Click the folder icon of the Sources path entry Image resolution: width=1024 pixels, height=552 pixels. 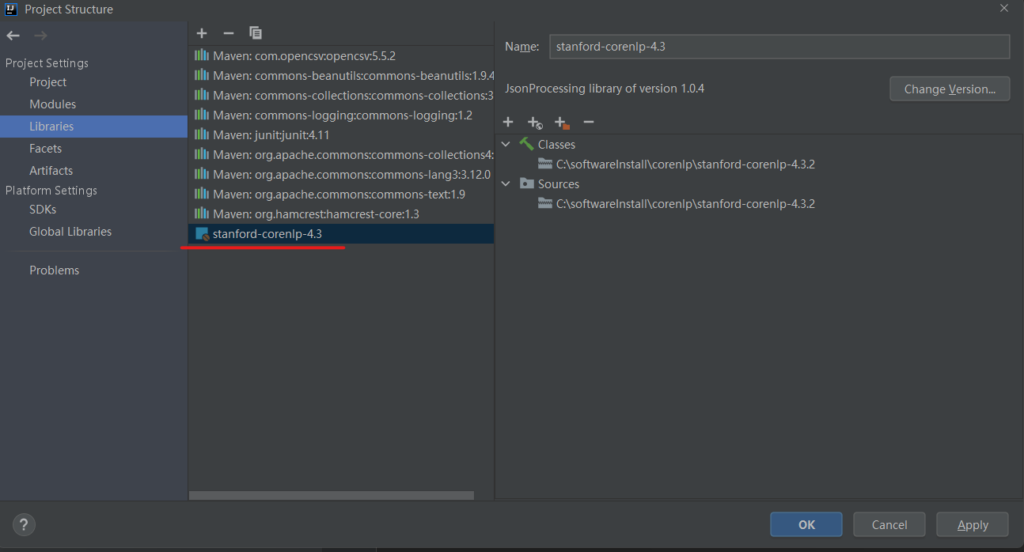click(x=545, y=203)
